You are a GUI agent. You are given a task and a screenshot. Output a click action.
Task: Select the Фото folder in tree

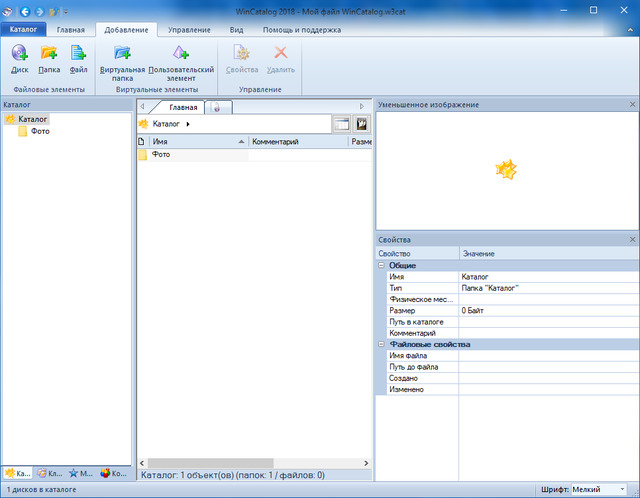click(40, 131)
